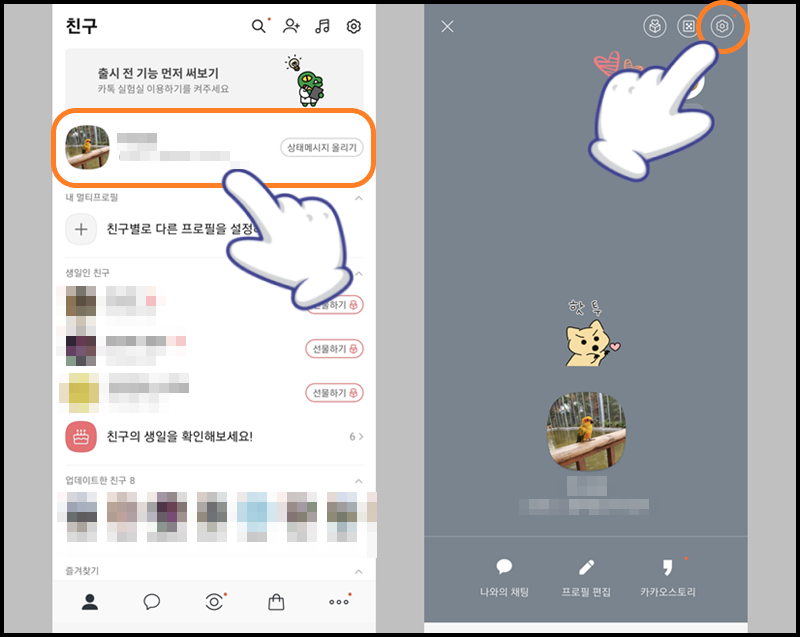Open the more options three-dots tab

pyautogui.click(x=339, y=602)
